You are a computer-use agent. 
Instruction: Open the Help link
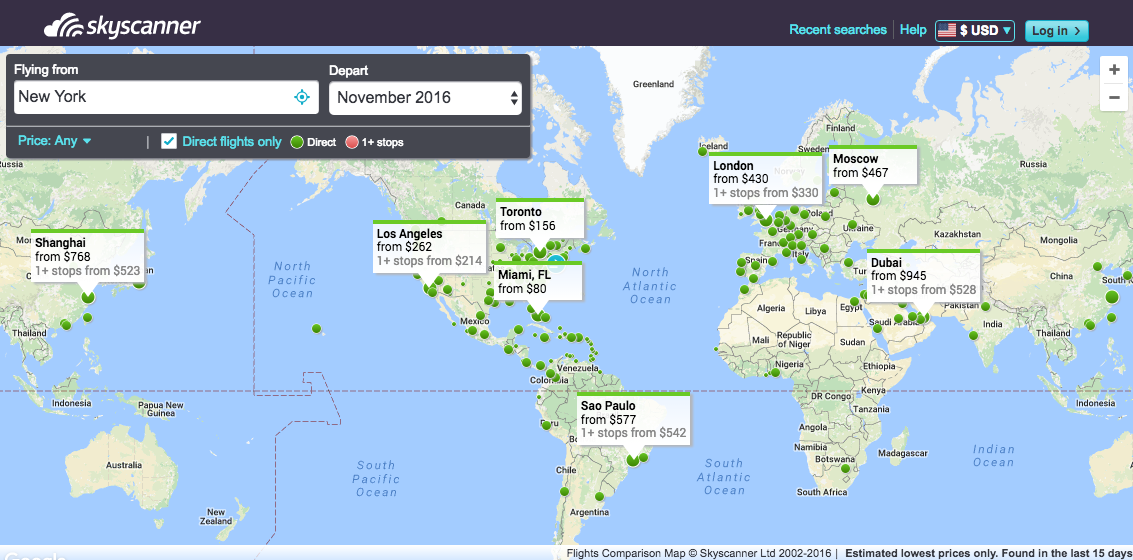coord(913,30)
